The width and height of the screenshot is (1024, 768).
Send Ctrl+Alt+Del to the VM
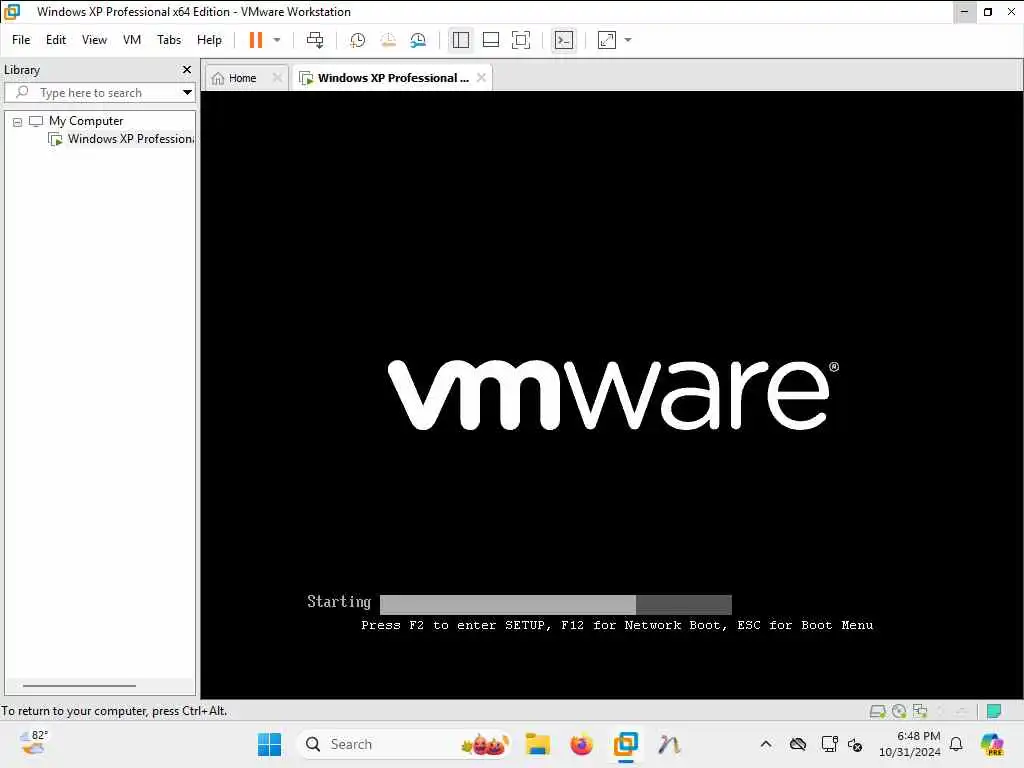click(x=315, y=40)
